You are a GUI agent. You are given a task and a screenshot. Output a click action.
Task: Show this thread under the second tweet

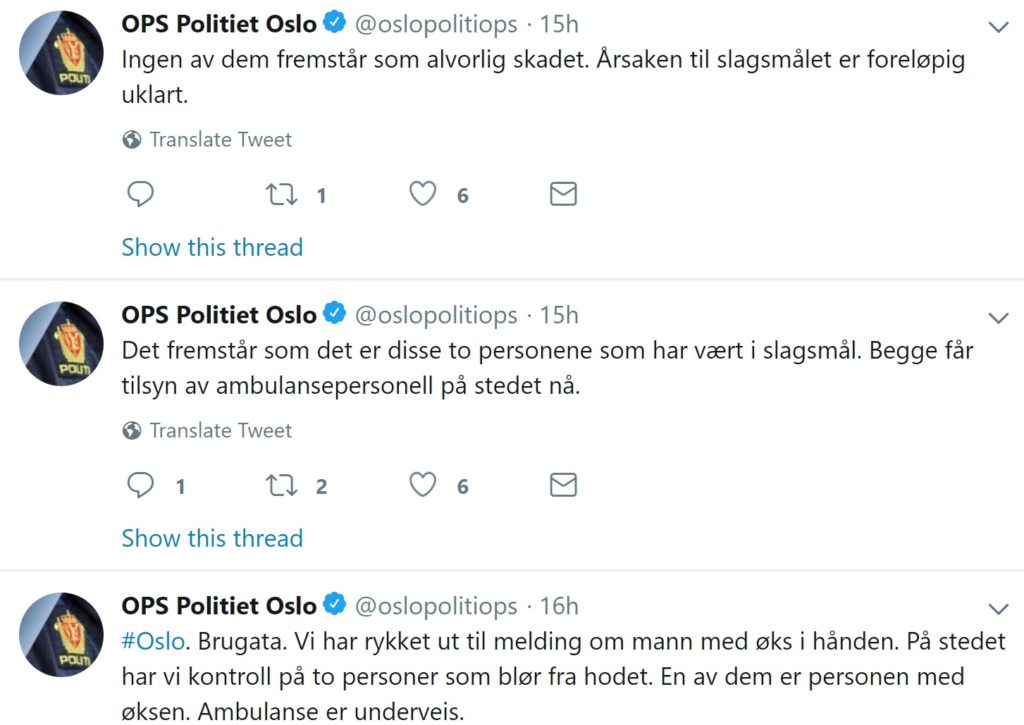click(212, 538)
